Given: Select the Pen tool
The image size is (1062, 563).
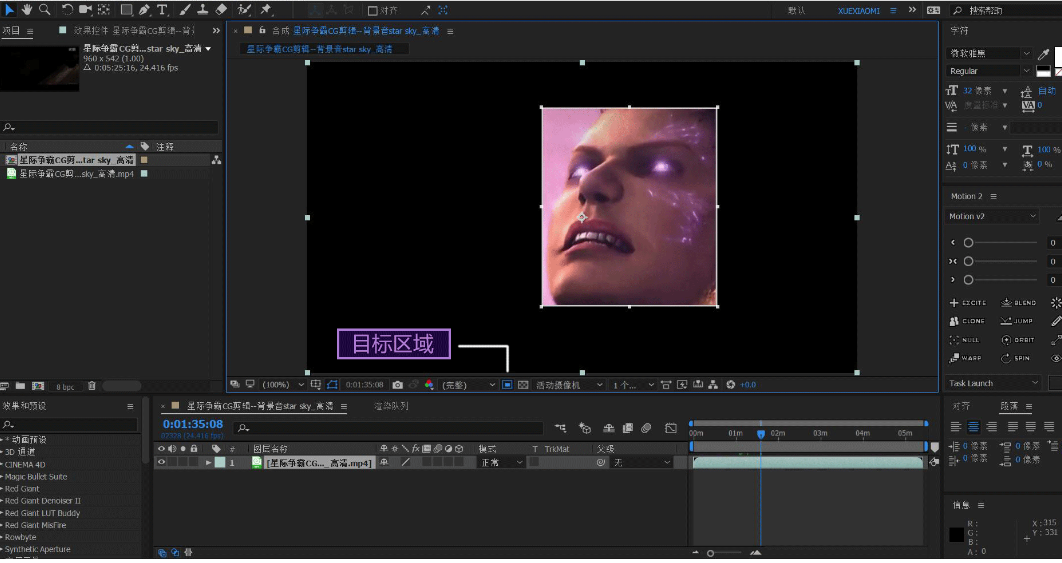Looking at the screenshot, I should point(144,9).
